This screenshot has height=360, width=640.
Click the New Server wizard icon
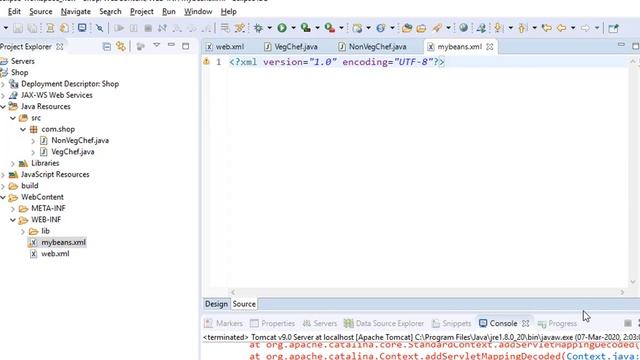pyautogui.click(x=357, y=28)
